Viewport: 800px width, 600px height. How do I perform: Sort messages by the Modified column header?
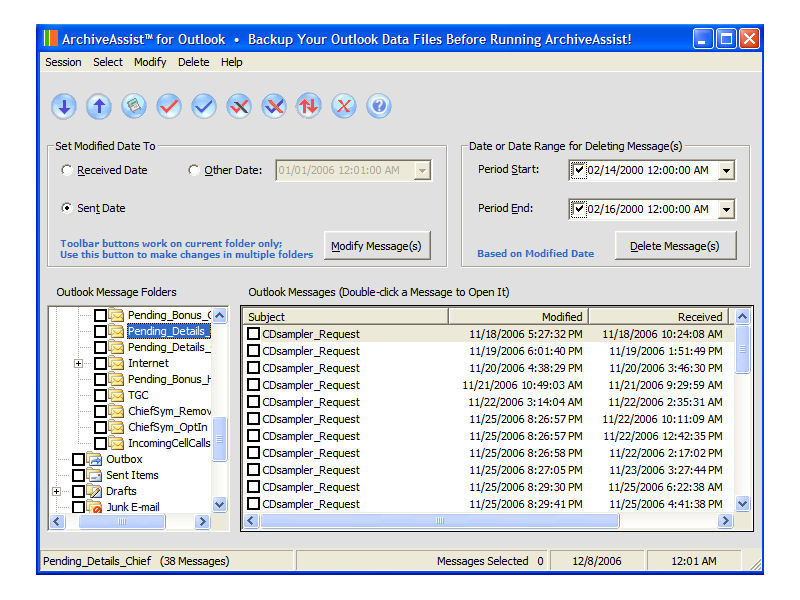pos(519,317)
